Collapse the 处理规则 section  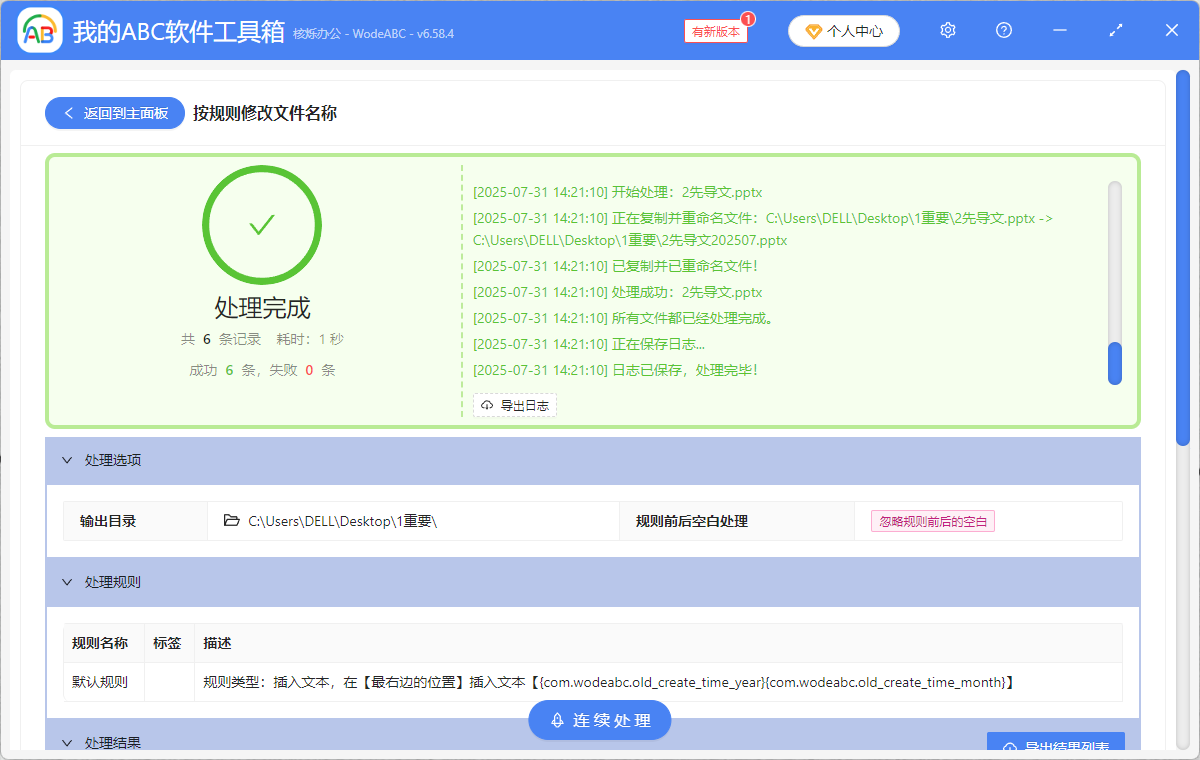[x=68, y=582]
